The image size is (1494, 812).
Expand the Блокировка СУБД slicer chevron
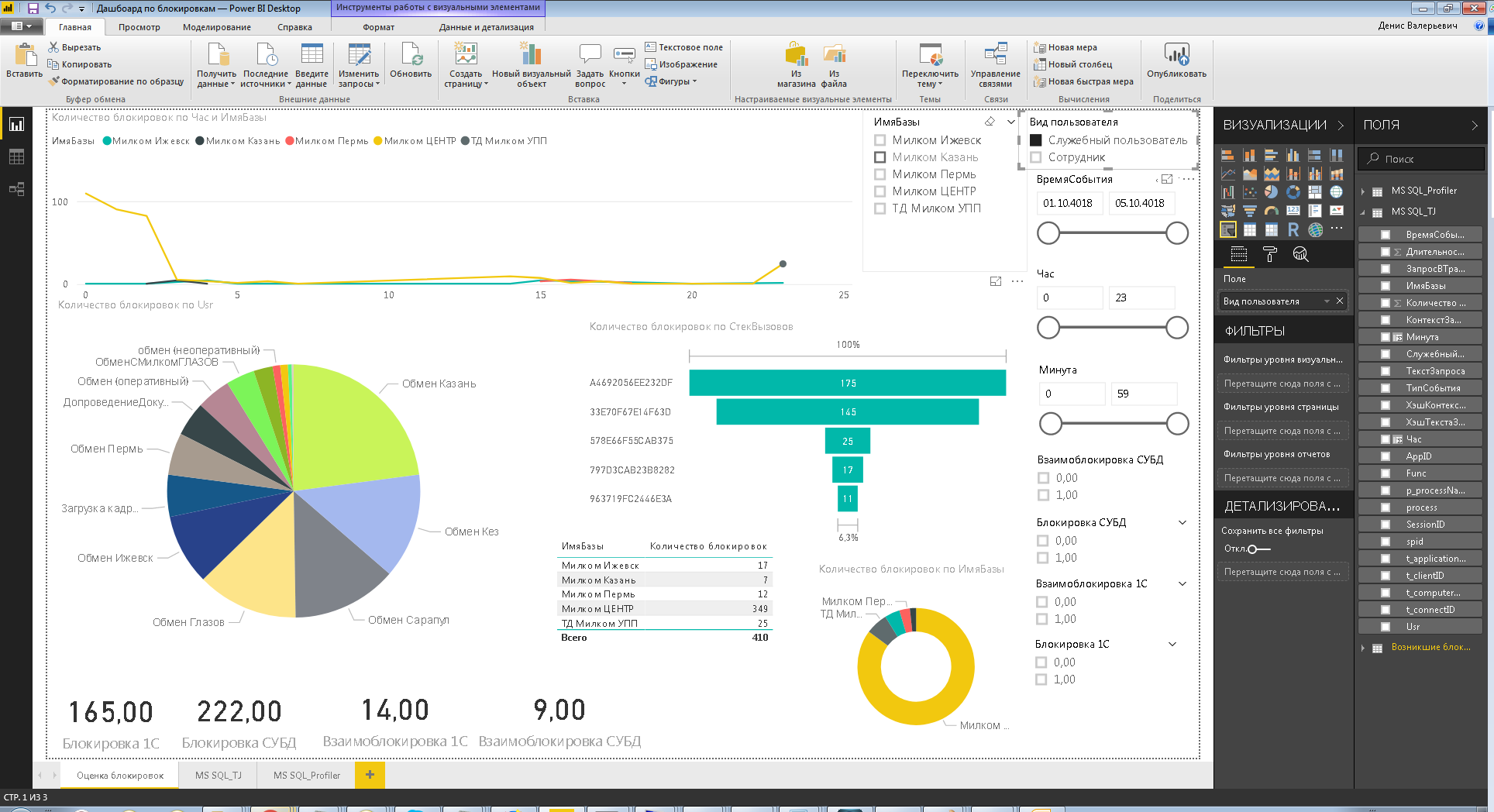1182,522
